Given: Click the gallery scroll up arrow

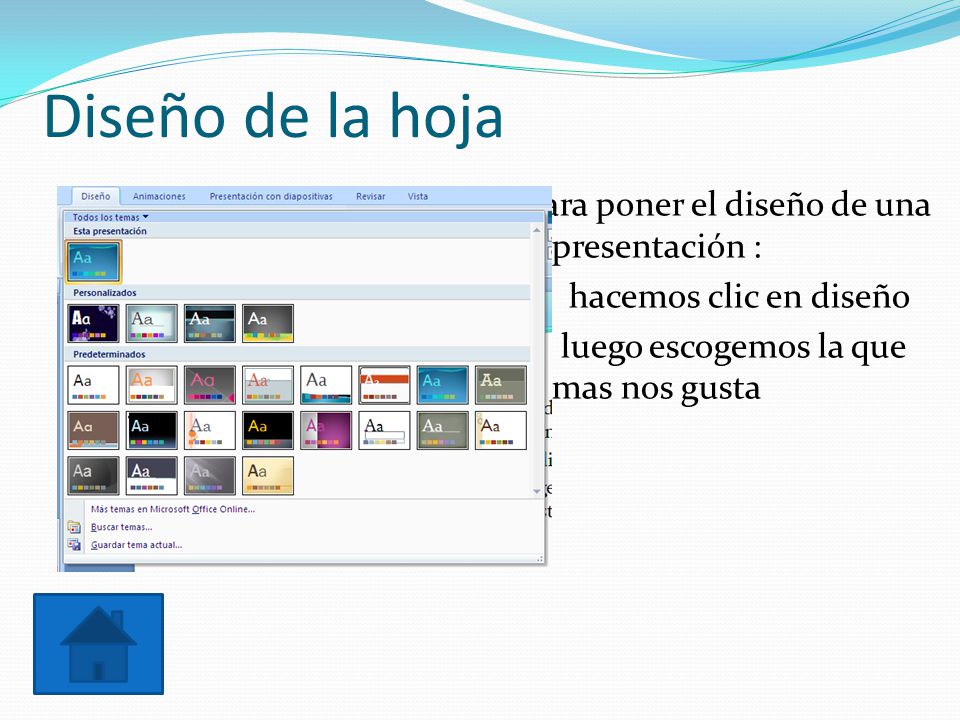Looking at the screenshot, I should [537, 230].
